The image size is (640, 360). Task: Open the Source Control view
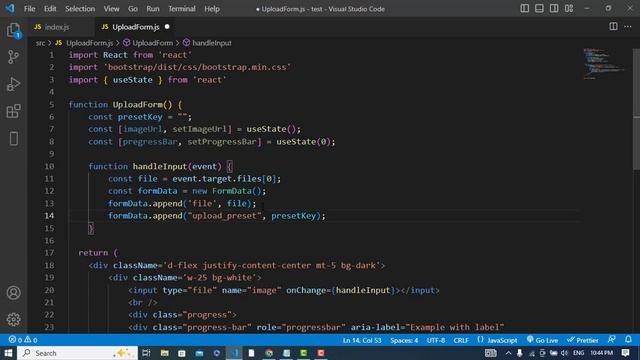13,57
